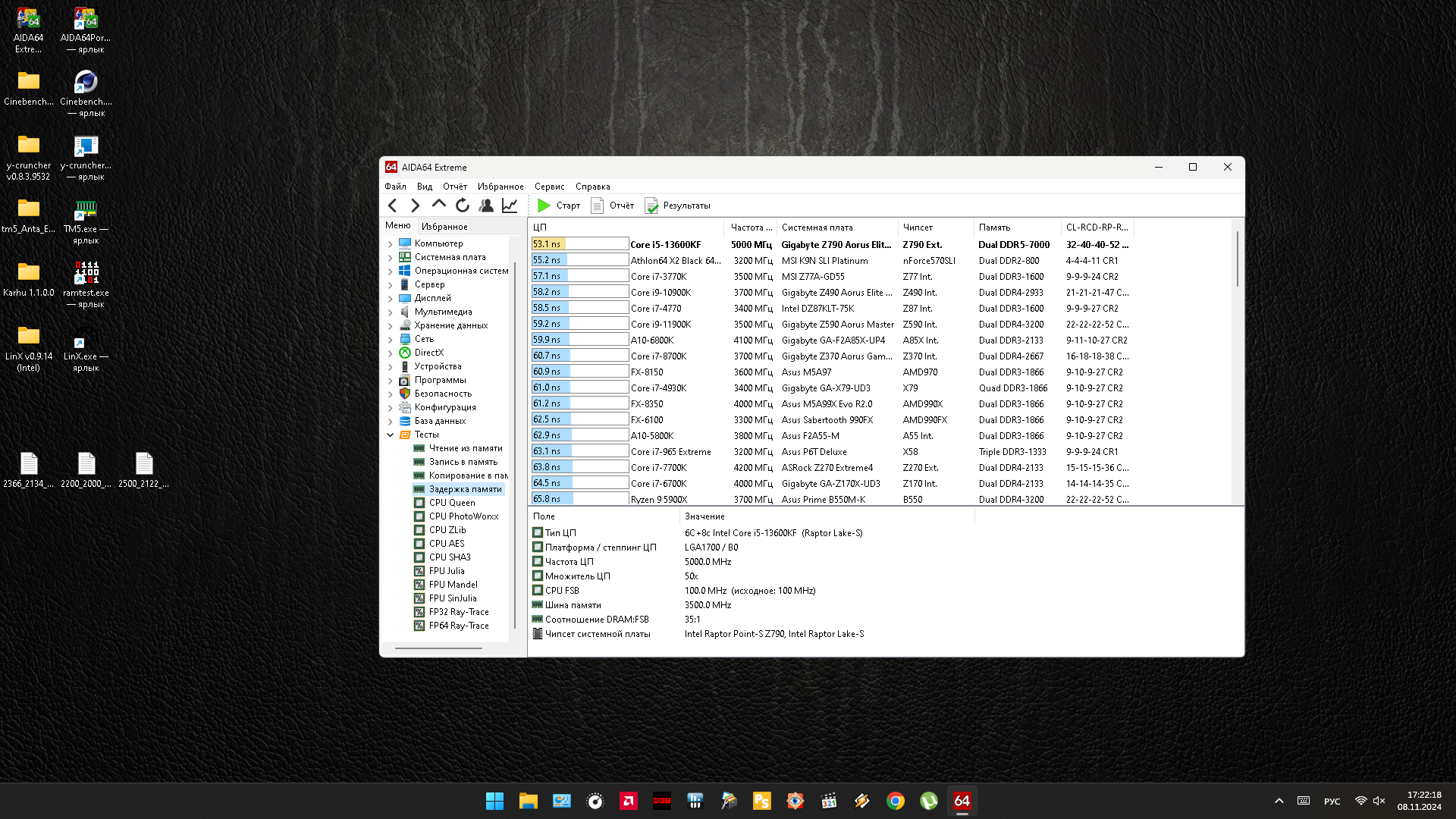Screen dimensions: 1456x819
Task: Open the Service menu
Action: click(x=549, y=187)
